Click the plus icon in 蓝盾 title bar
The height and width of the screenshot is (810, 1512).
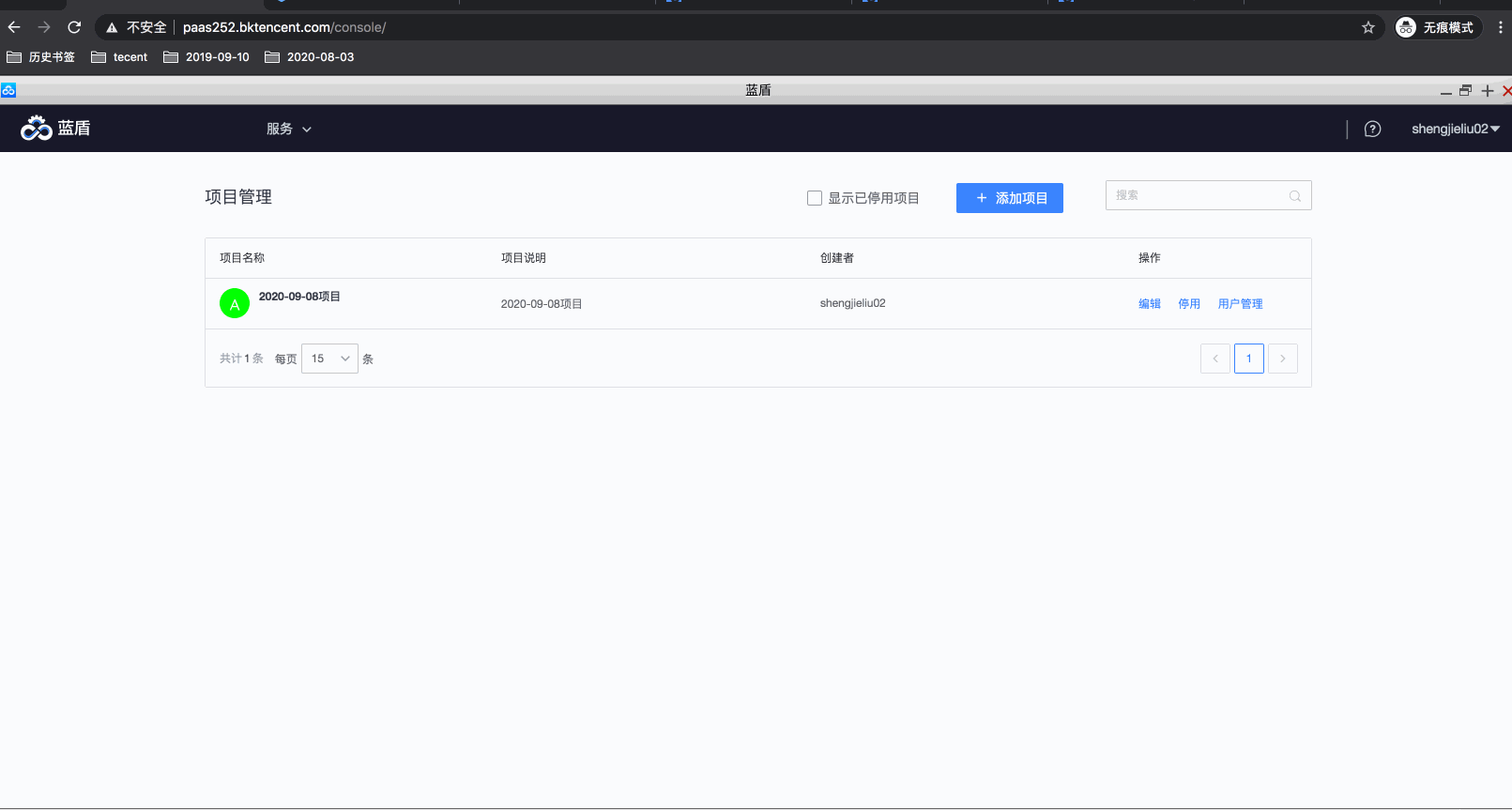[1488, 90]
